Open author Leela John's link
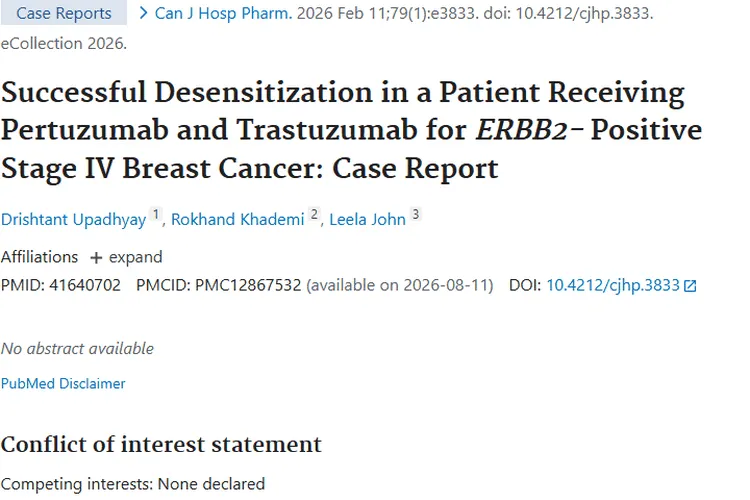The width and height of the screenshot is (750, 500). point(367,220)
